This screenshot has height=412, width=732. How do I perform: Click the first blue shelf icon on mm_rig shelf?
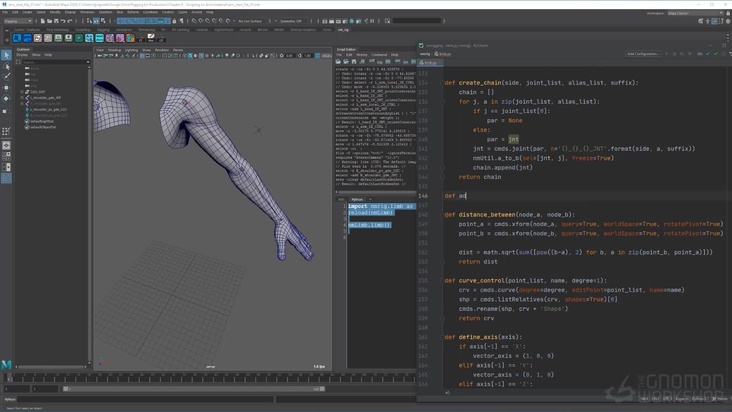[17, 38]
